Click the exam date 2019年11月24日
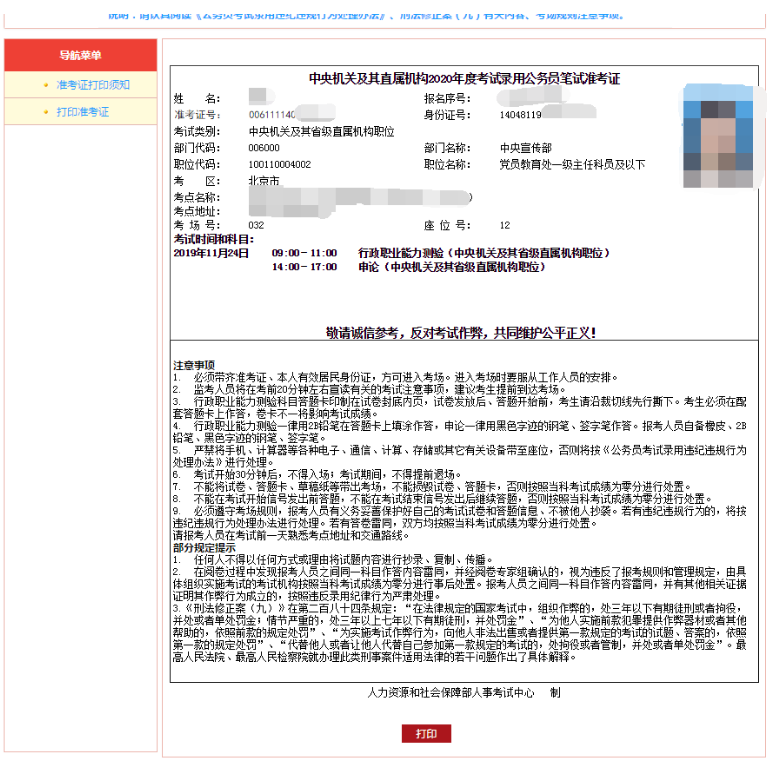 (x=211, y=254)
